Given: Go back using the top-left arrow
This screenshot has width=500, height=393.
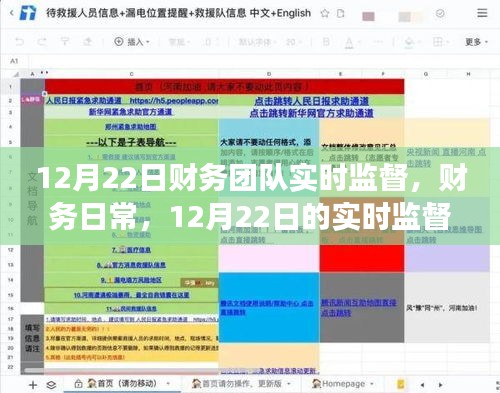Looking at the screenshot, I should point(12,13).
